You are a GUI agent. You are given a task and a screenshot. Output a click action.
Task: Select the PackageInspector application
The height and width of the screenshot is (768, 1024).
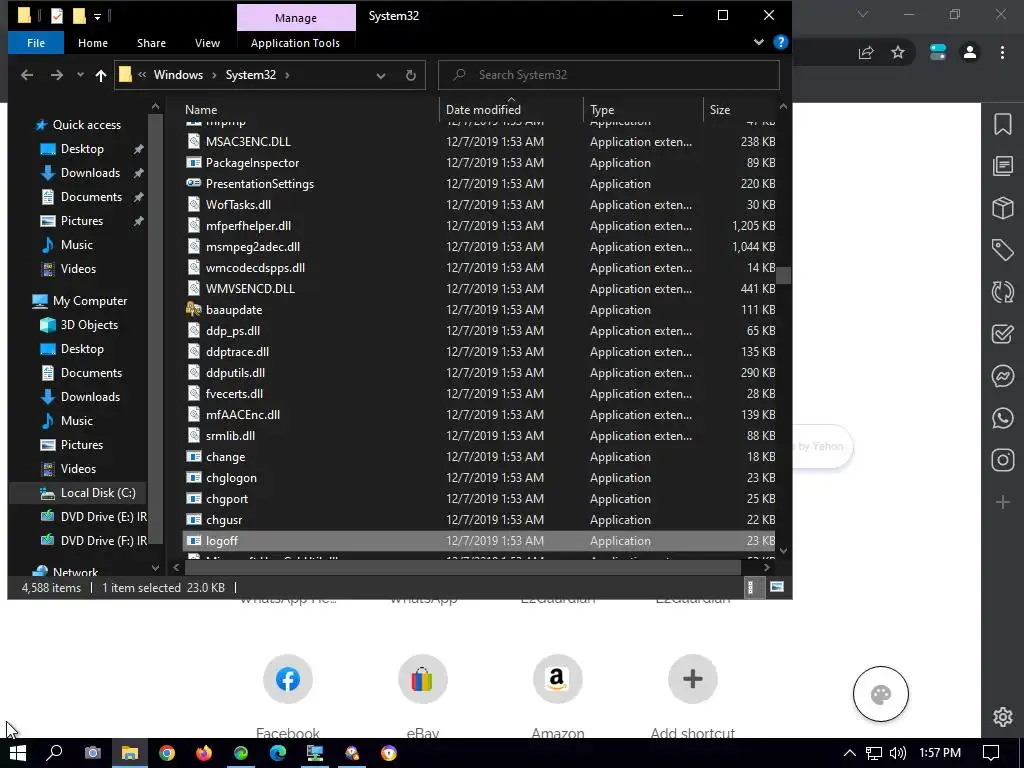tap(252, 163)
